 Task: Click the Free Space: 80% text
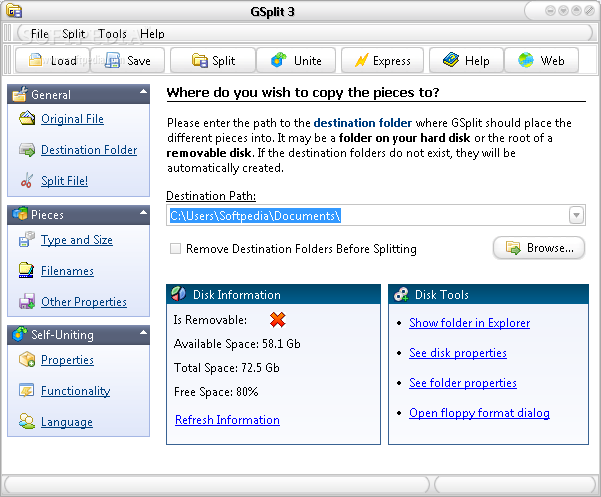[x=216, y=392]
